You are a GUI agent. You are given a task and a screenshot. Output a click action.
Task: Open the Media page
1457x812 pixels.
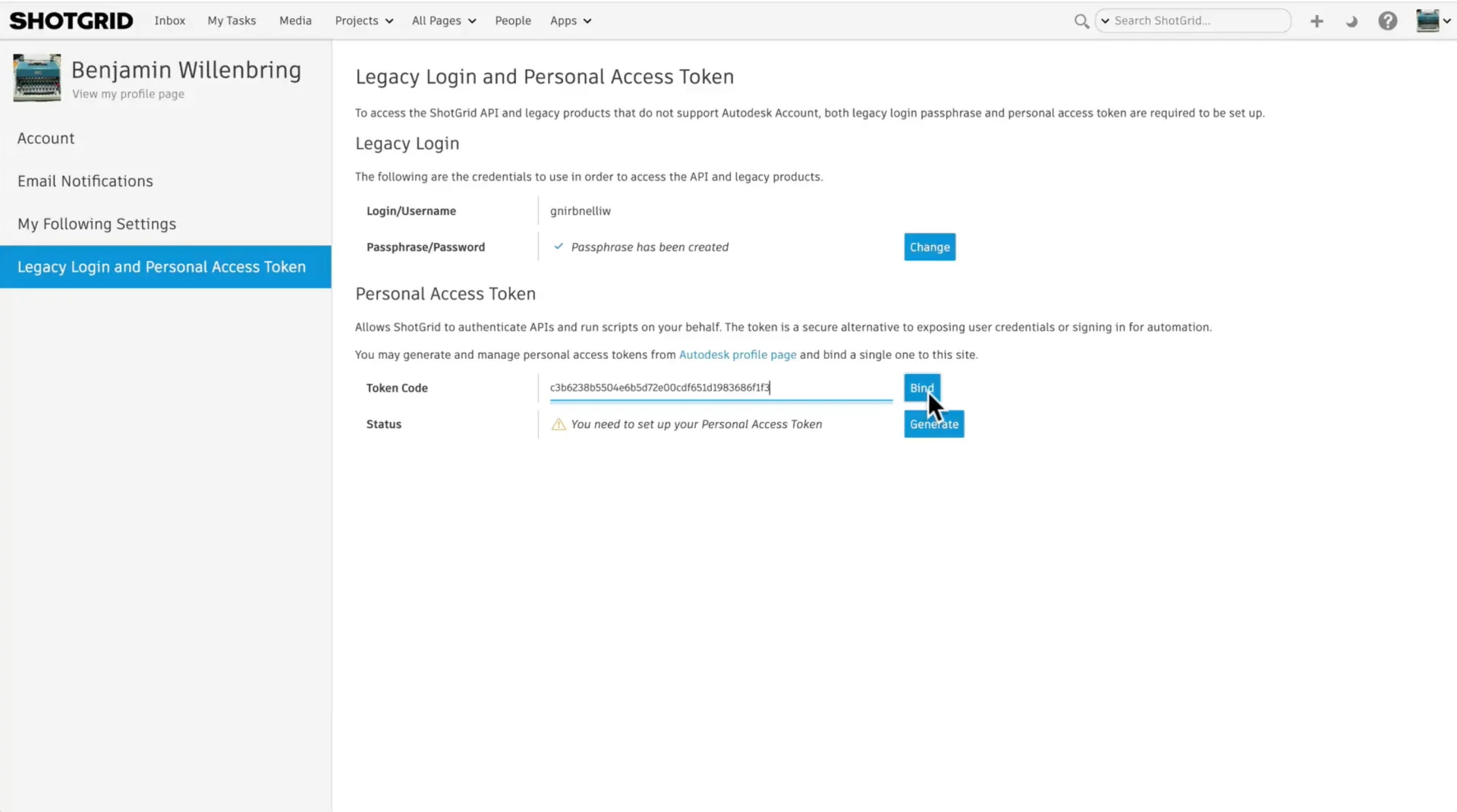coord(295,20)
